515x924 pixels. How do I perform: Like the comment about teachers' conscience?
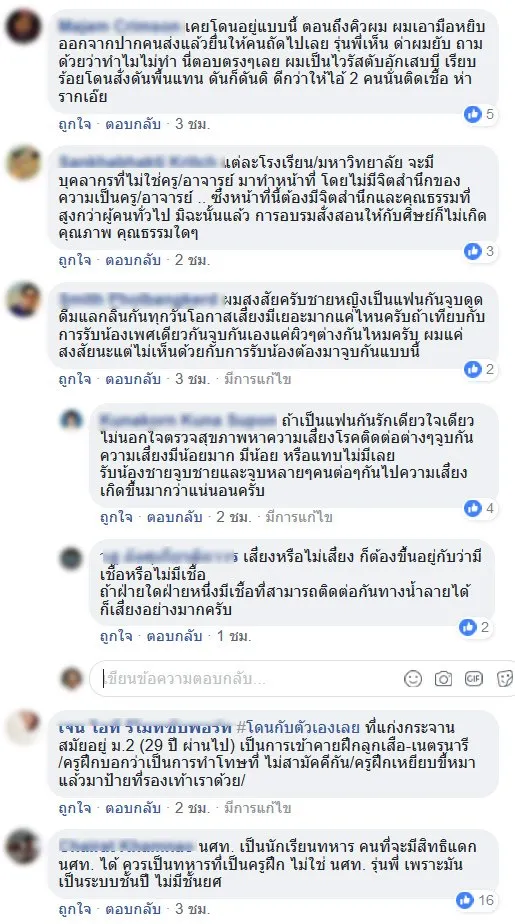74,260
